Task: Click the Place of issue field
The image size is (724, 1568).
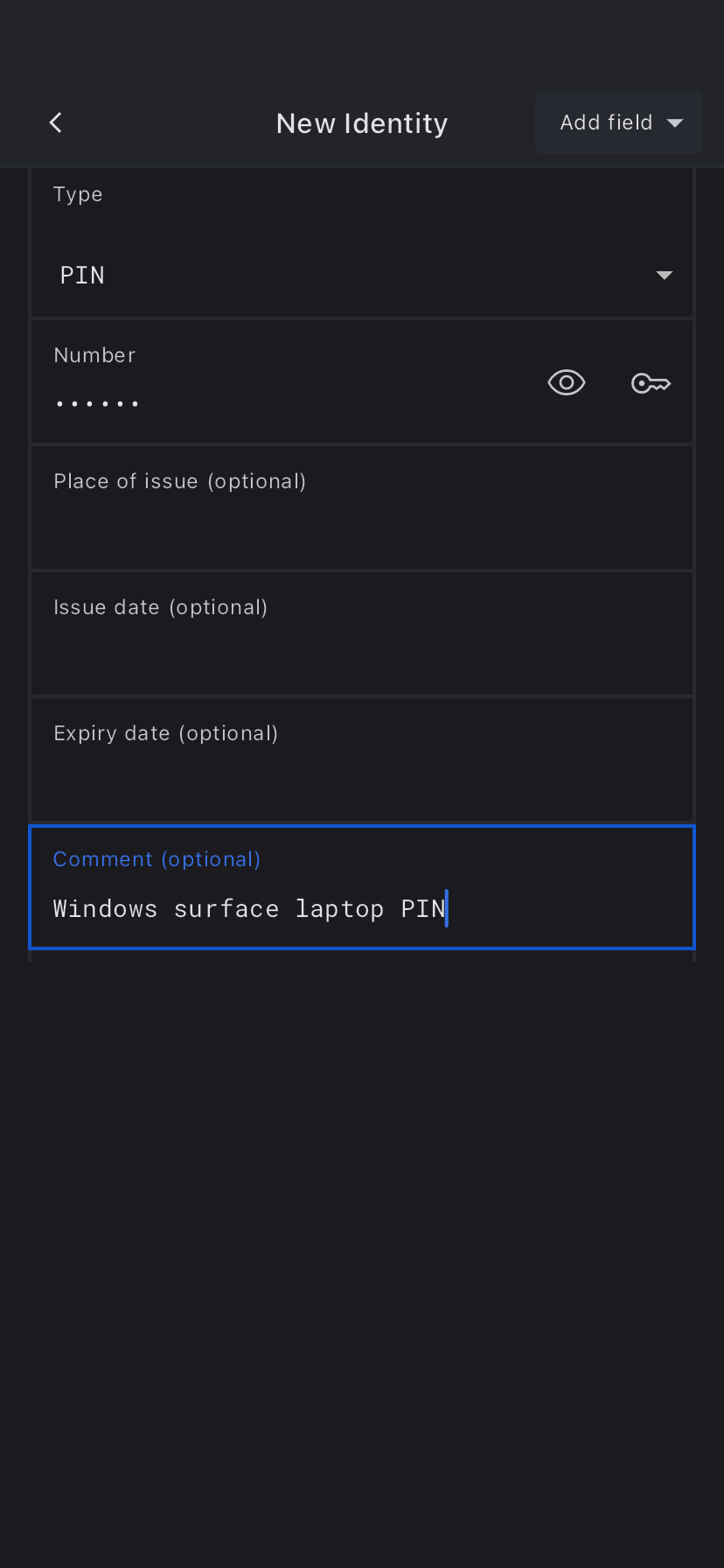Action: pos(362,525)
